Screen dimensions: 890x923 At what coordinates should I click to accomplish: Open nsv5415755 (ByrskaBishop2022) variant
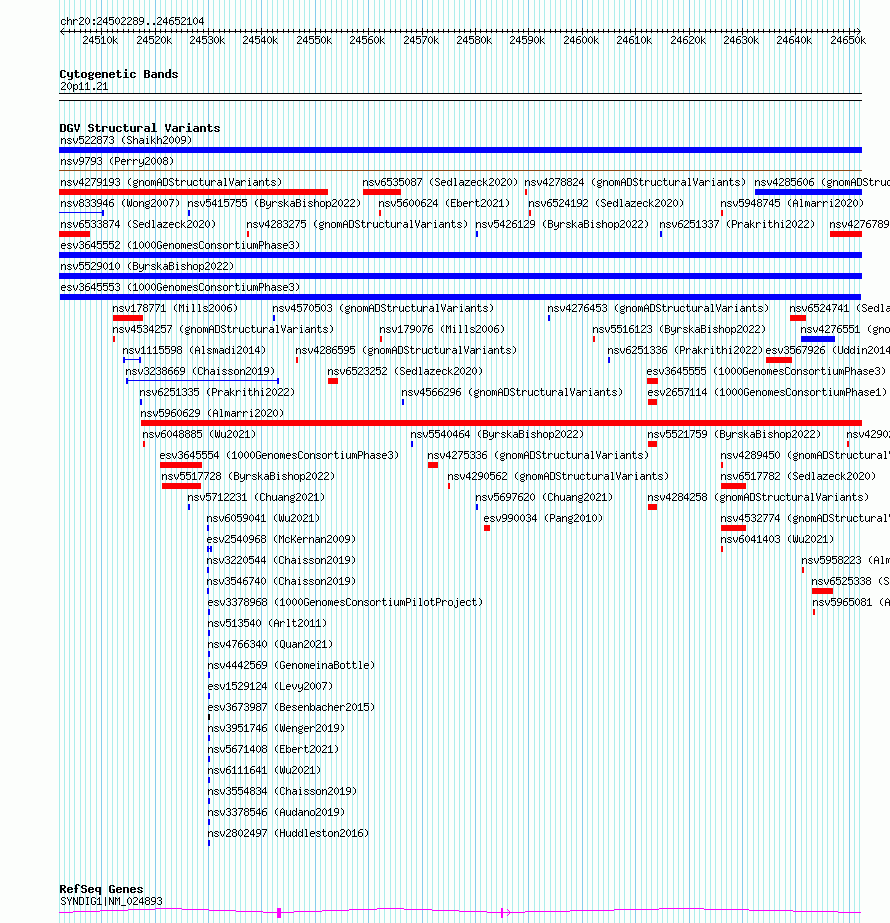coord(274,203)
